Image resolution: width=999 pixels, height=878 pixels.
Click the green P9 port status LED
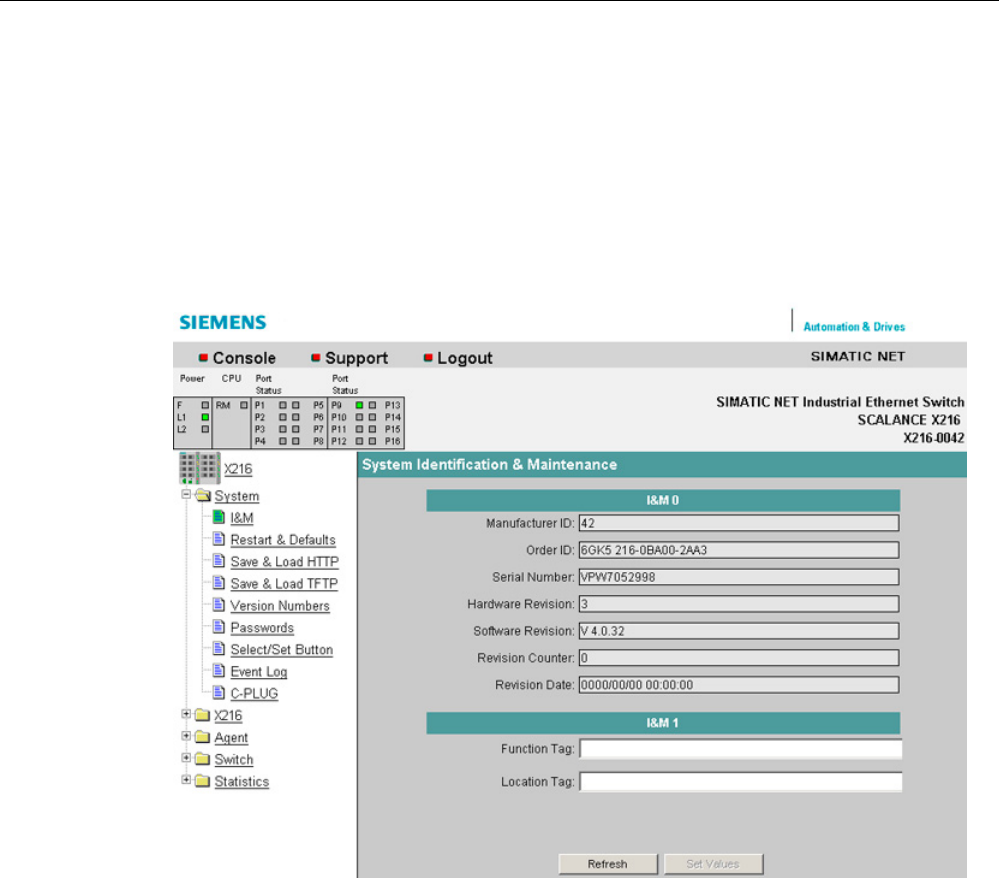359,405
